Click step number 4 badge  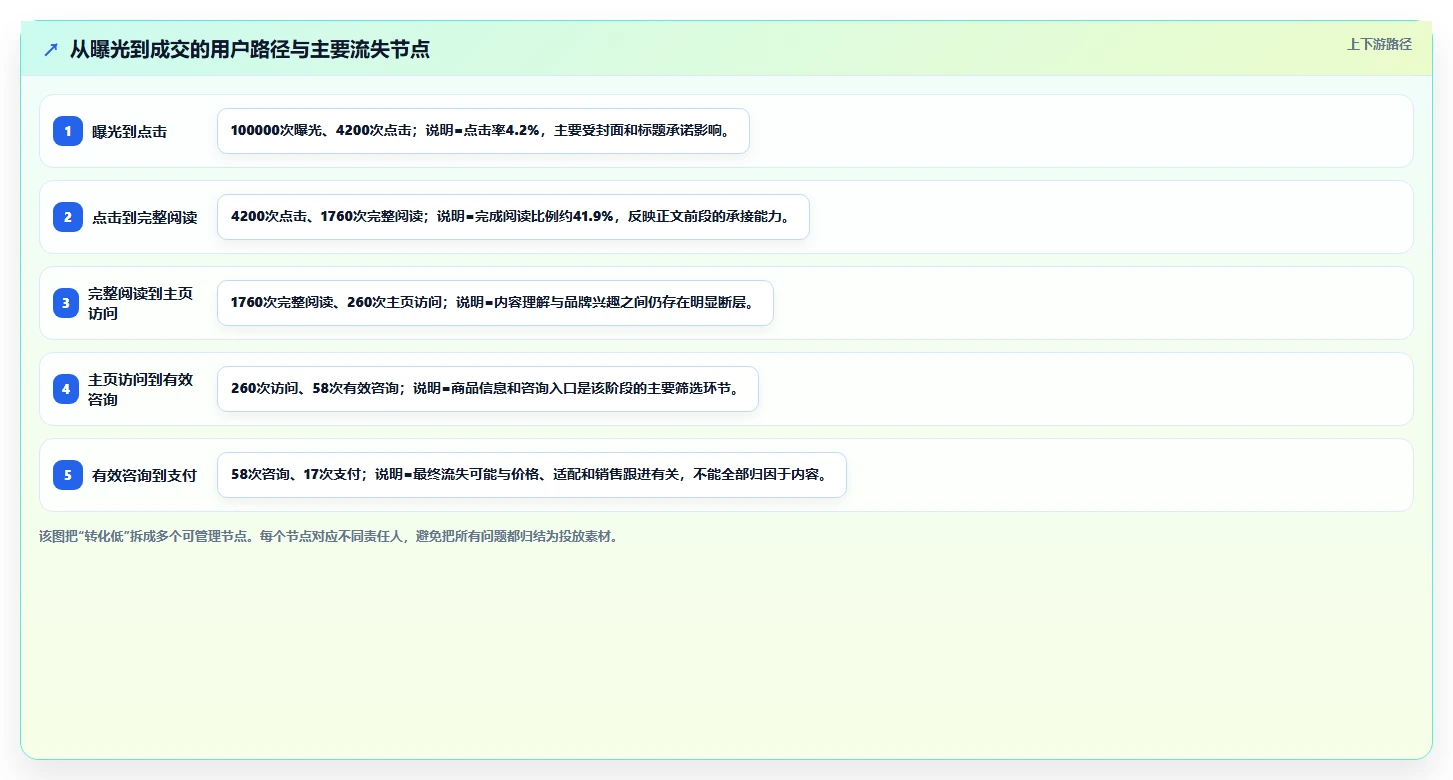click(x=66, y=389)
